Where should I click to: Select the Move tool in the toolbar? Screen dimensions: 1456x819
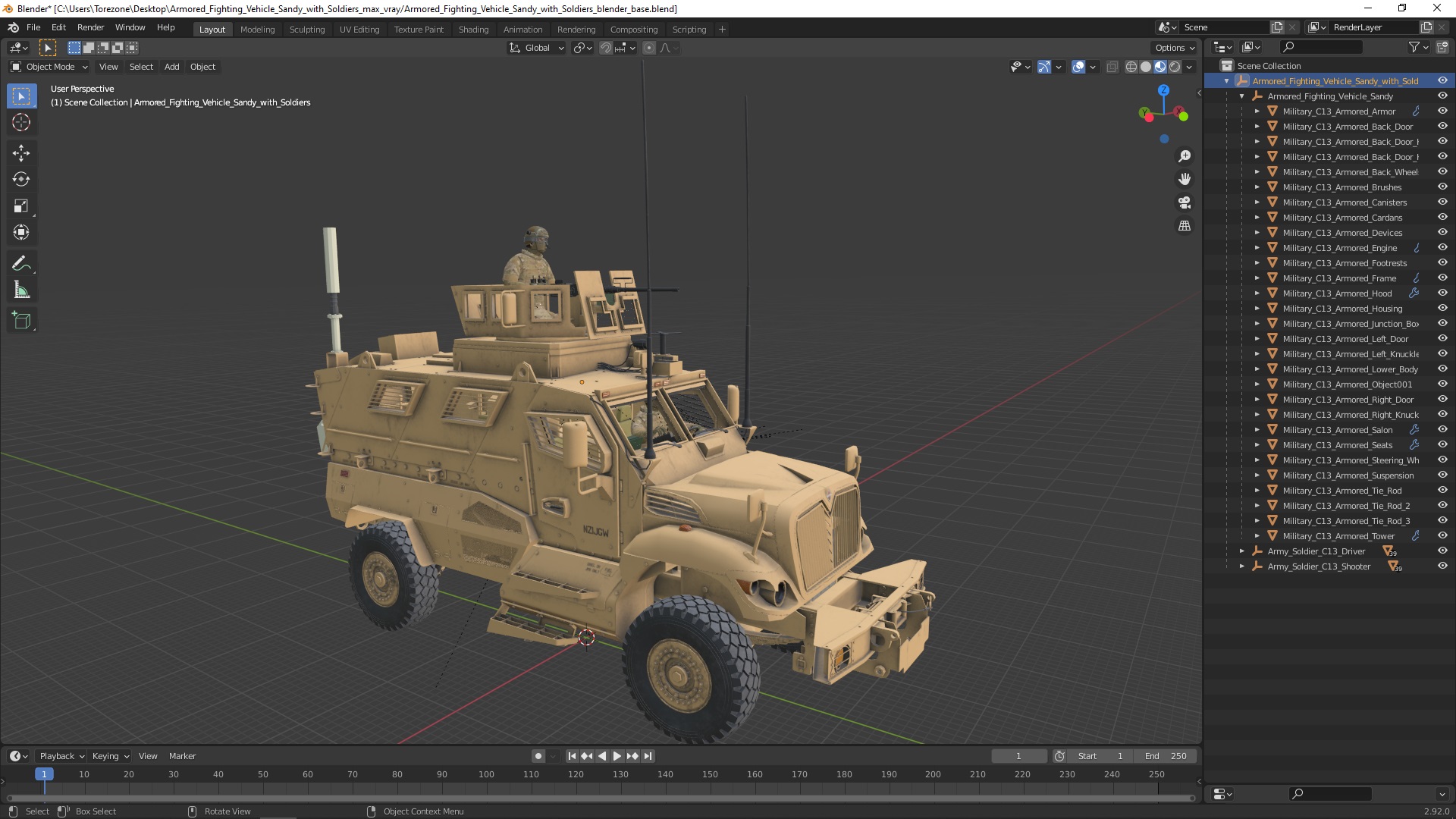click(21, 152)
